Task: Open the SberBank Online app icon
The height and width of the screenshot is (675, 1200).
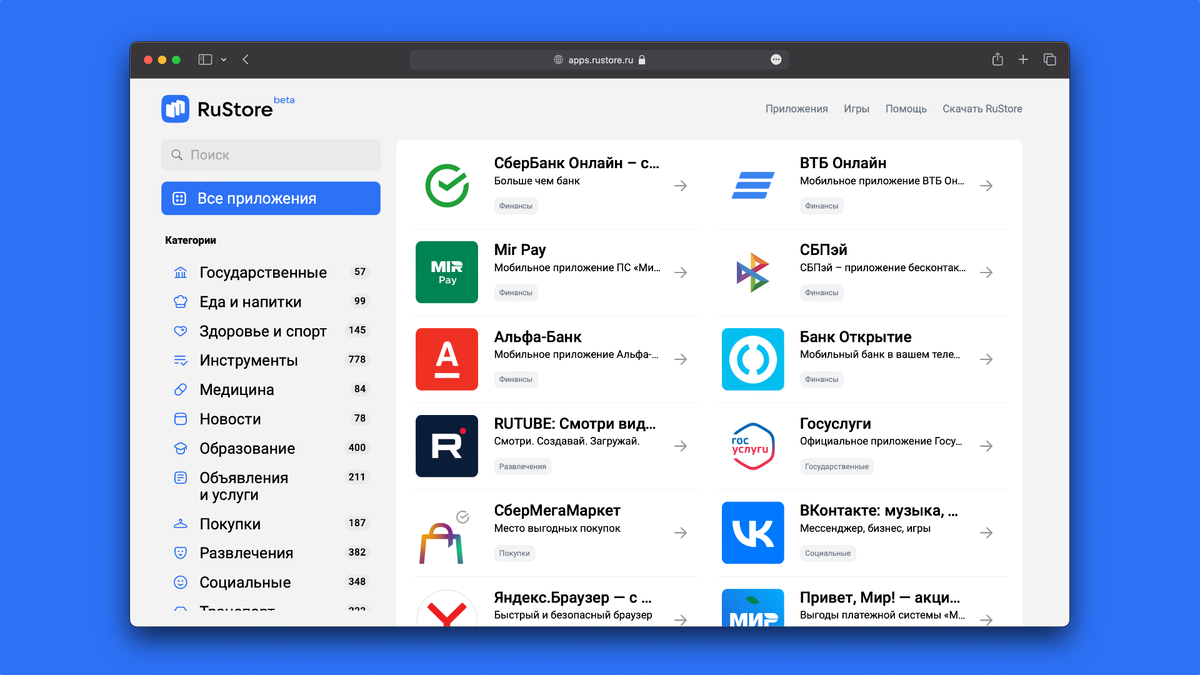Action: pyautogui.click(x=447, y=185)
